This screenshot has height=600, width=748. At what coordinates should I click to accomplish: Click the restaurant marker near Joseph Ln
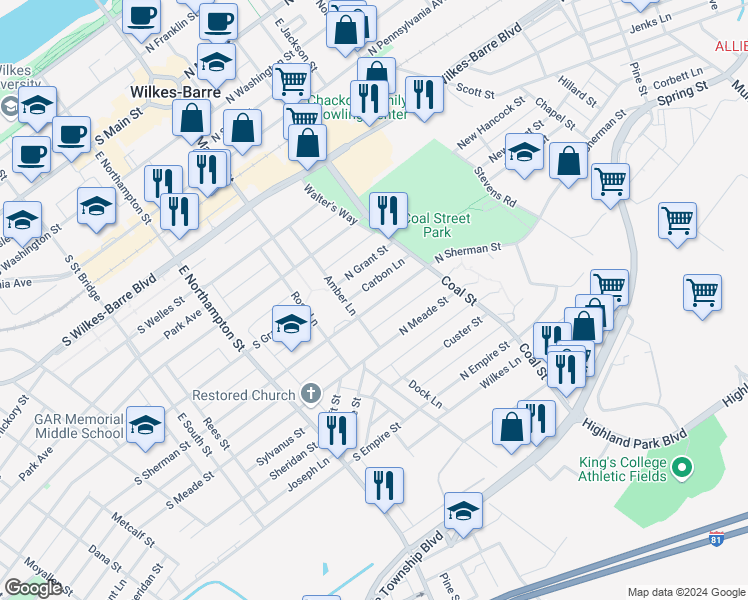(x=337, y=430)
